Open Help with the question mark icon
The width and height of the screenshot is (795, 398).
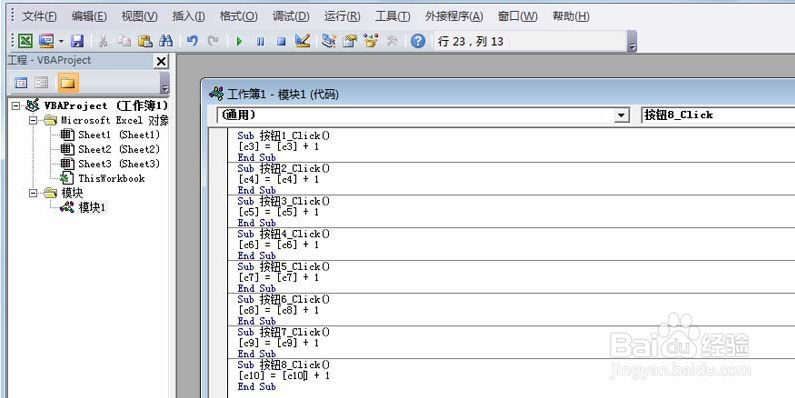(x=418, y=41)
